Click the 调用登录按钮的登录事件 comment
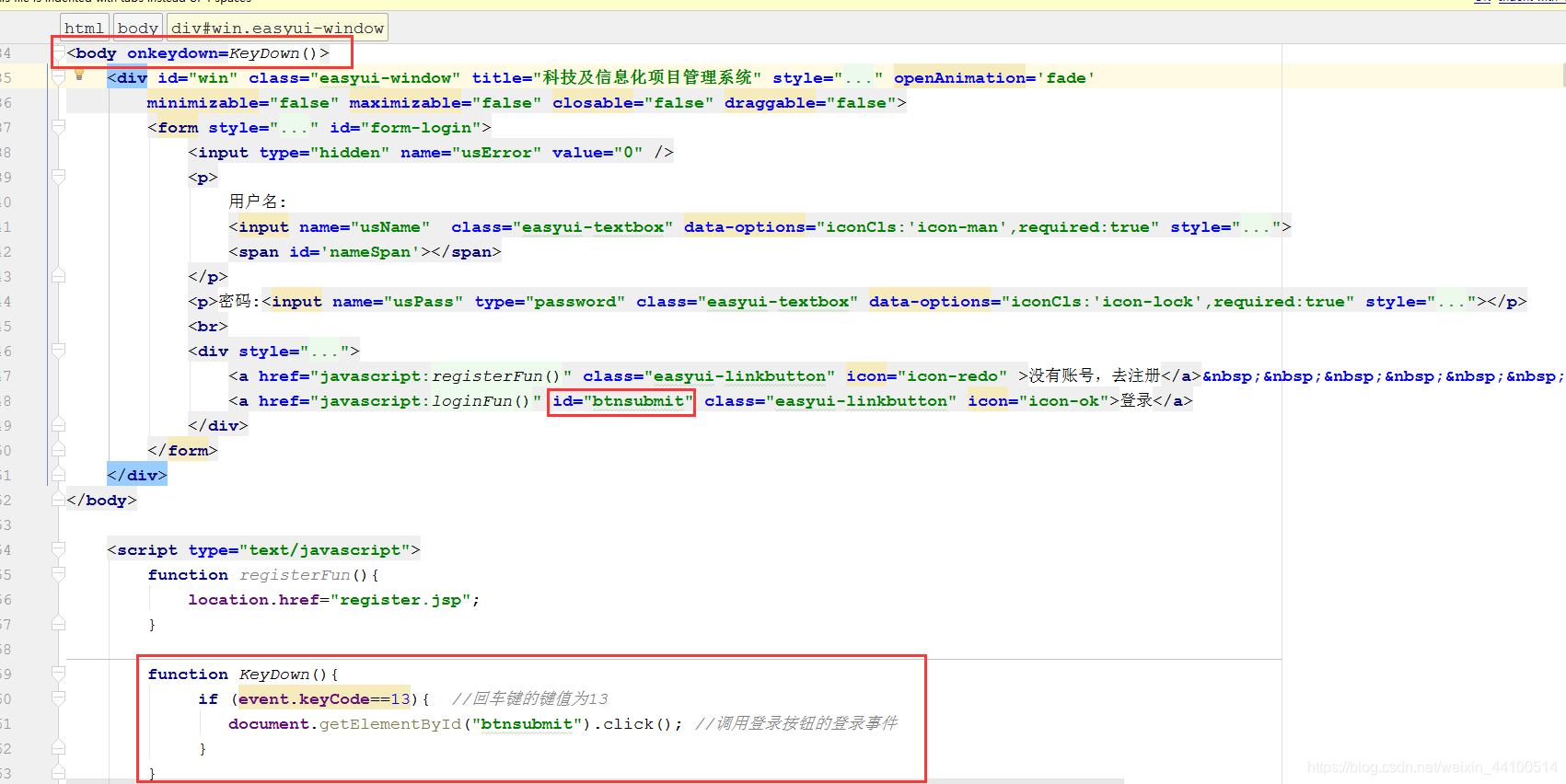The image size is (1566, 784). [796, 724]
